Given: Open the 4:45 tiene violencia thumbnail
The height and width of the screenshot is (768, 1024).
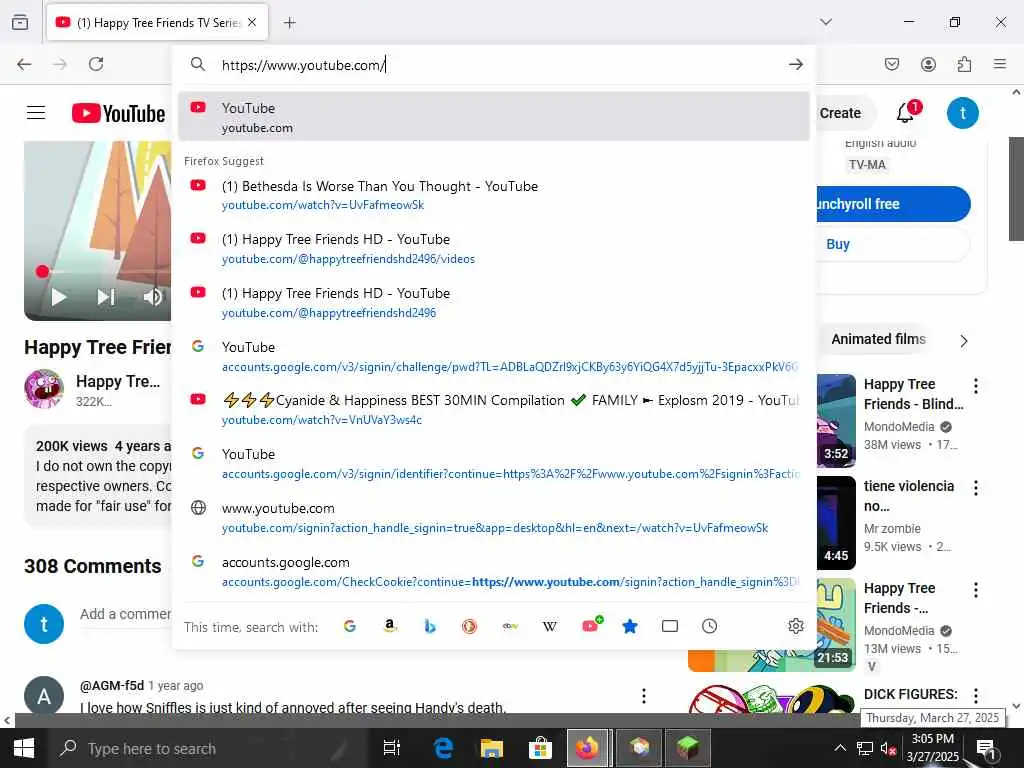Looking at the screenshot, I should click(836, 522).
